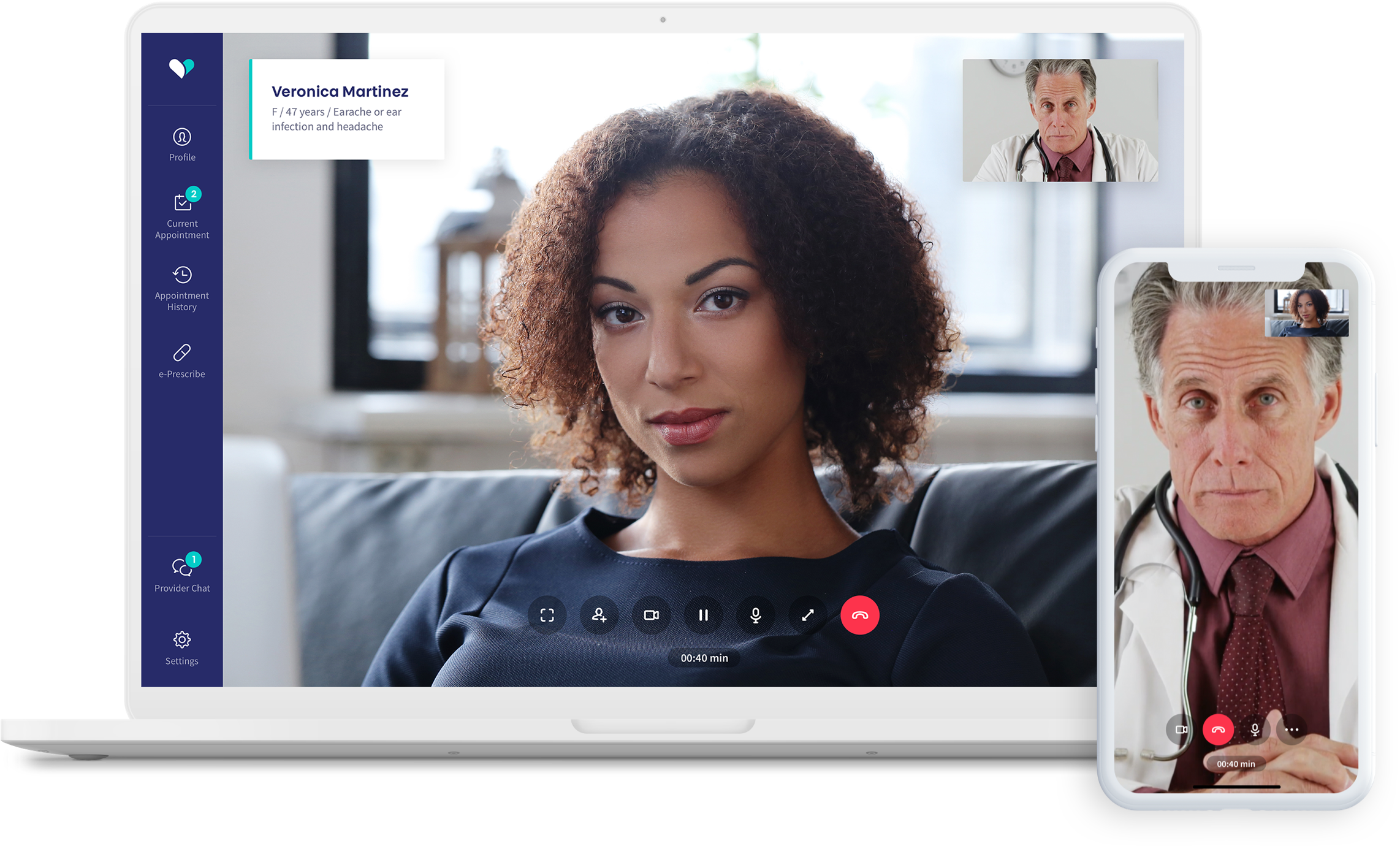Click the fullscreen frame icon in call controls
Screen dimensions: 1400x846
click(547, 615)
